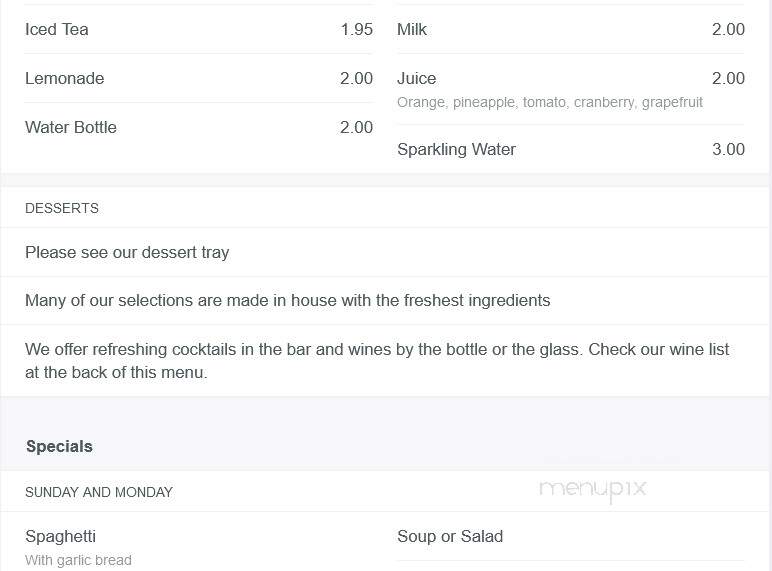Click the Sparkling Water 3.00 price
Image resolution: width=772 pixels, height=571 pixels.
(x=728, y=149)
